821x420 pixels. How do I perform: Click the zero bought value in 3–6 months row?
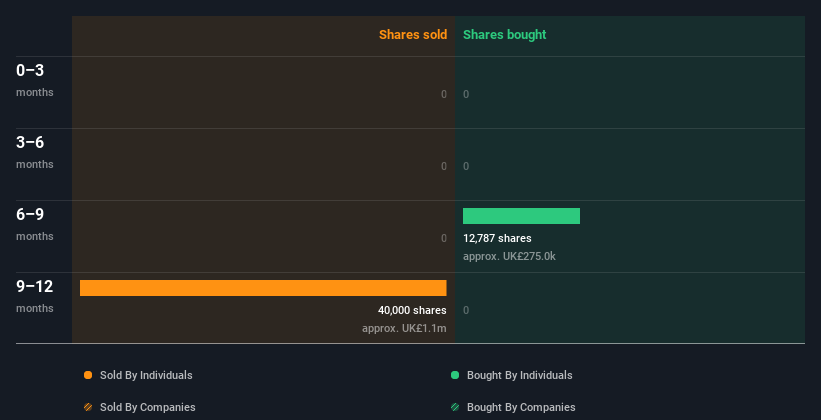click(x=466, y=166)
